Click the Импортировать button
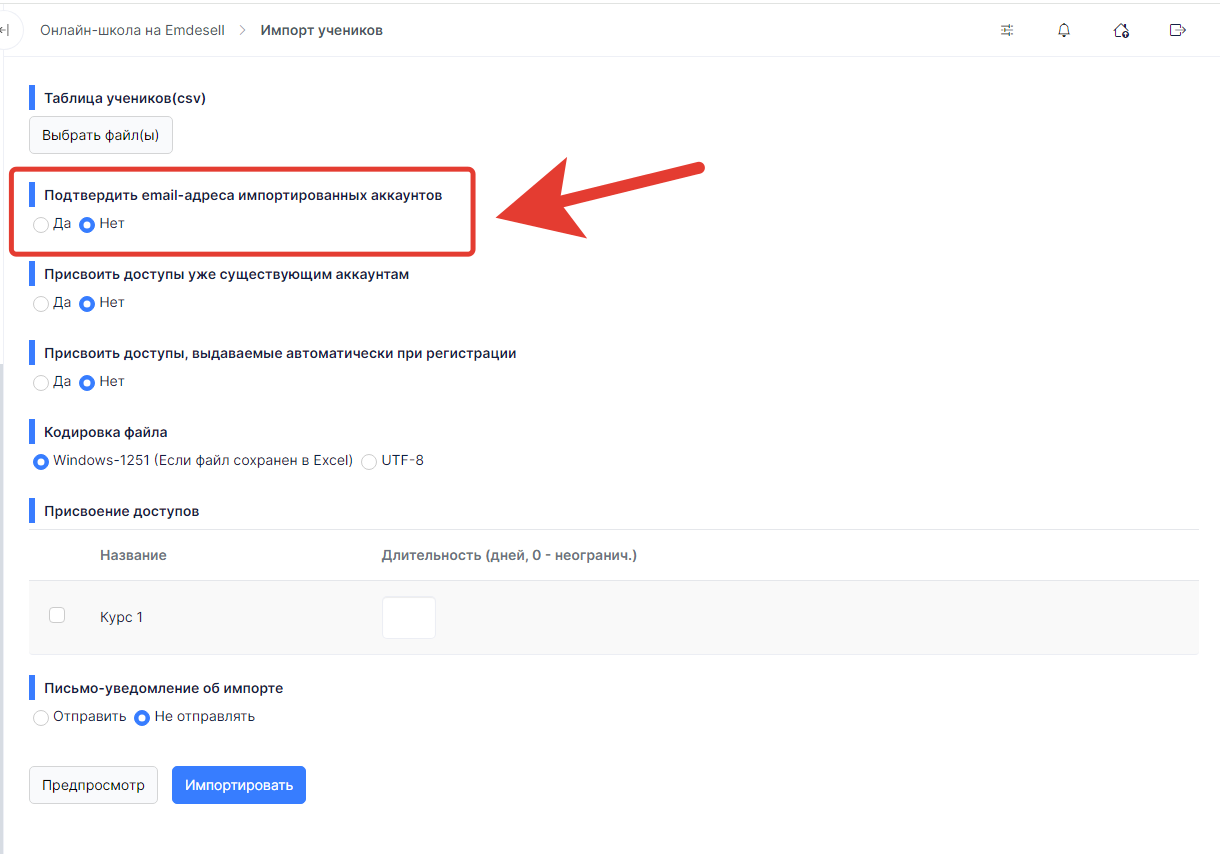 (239, 785)
